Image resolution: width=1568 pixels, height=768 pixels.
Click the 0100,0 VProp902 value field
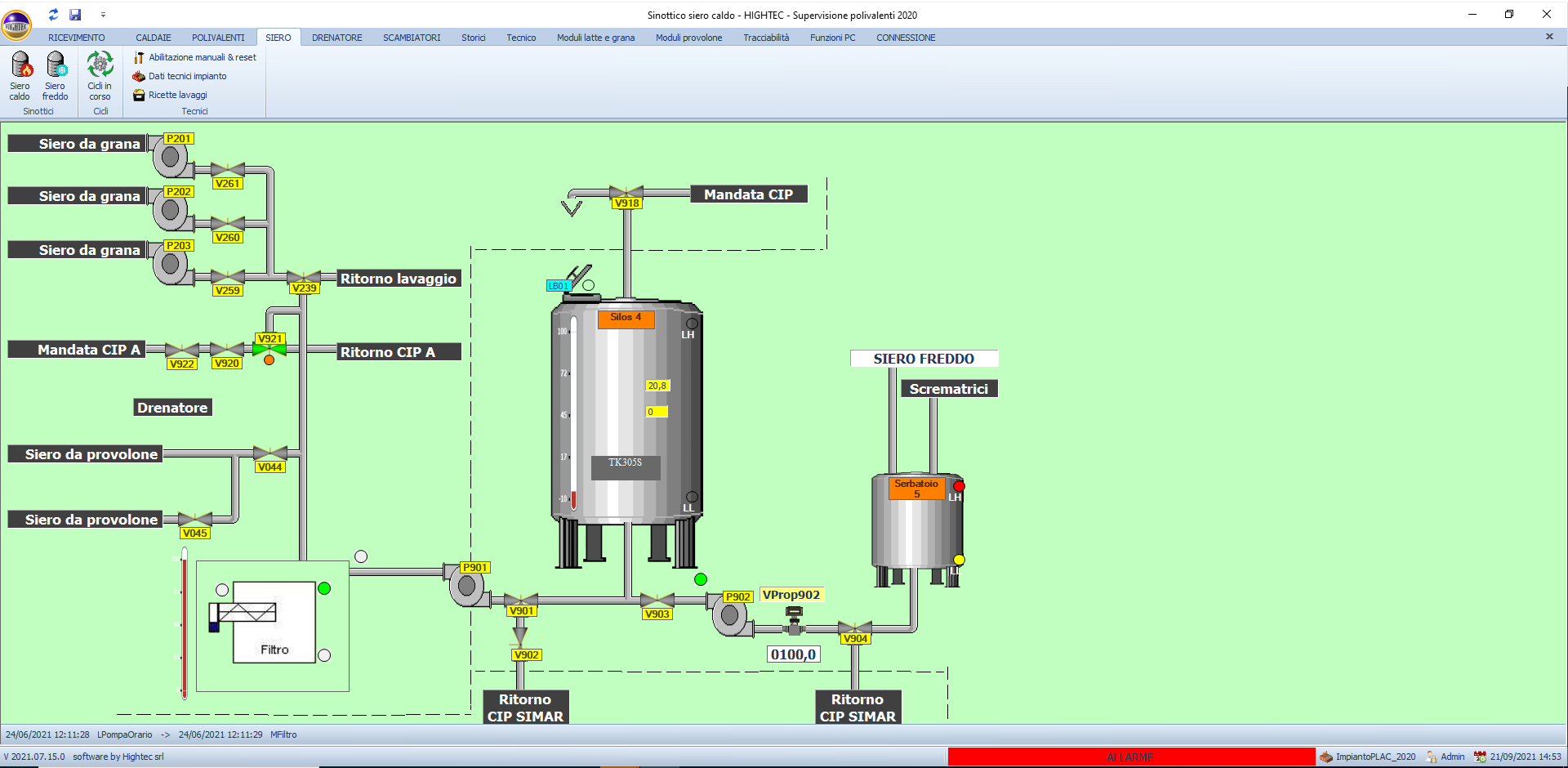pos(793,654)
